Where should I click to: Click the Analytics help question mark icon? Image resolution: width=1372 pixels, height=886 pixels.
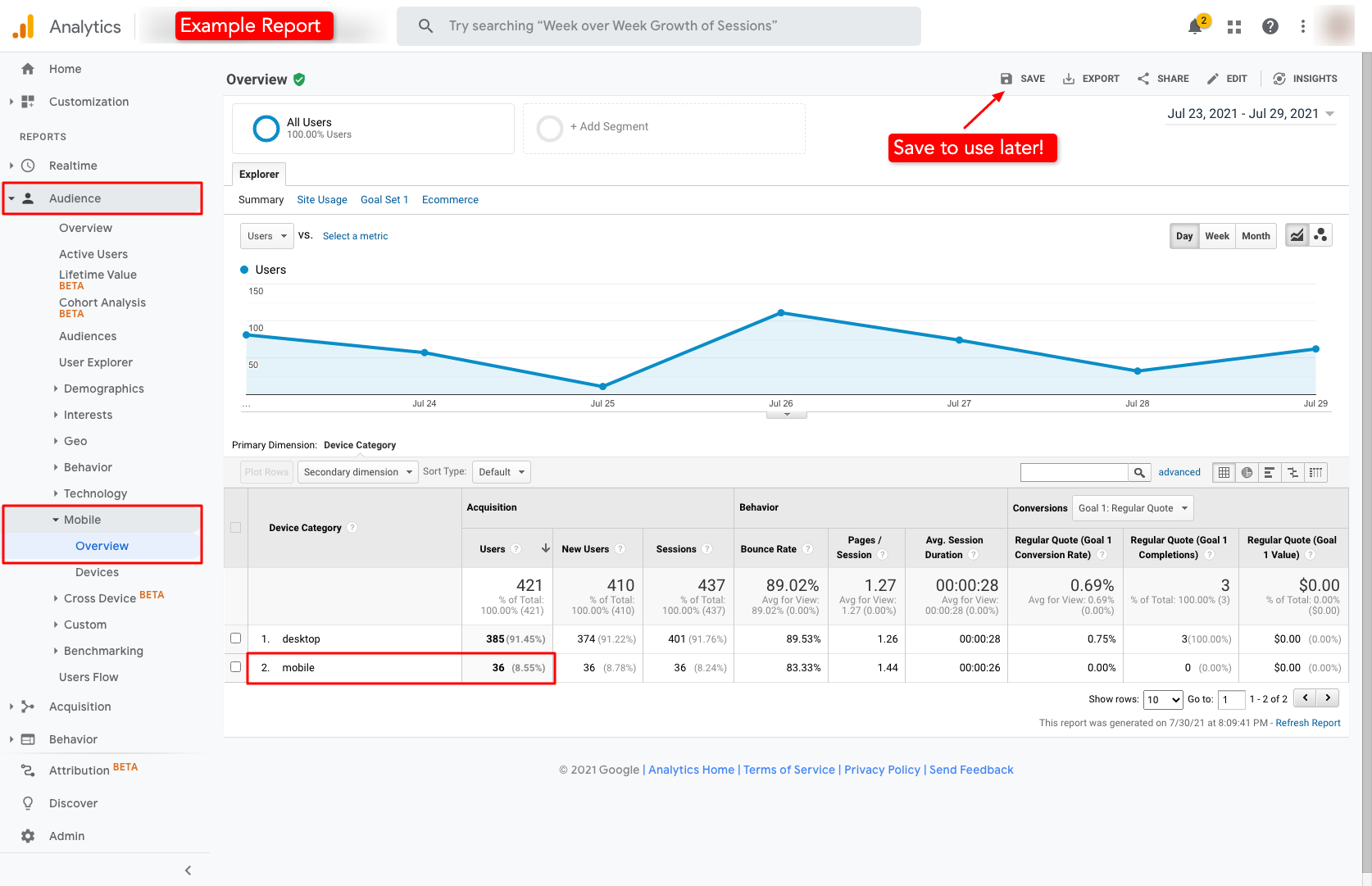point(1270,25)
